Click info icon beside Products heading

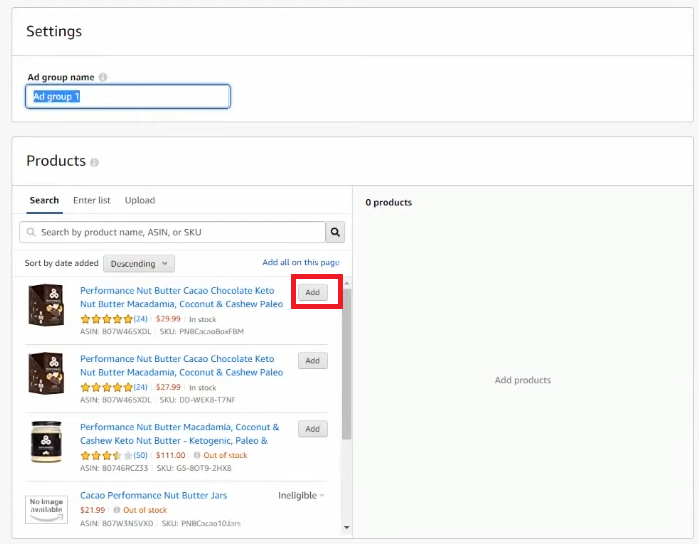[95, 162]
